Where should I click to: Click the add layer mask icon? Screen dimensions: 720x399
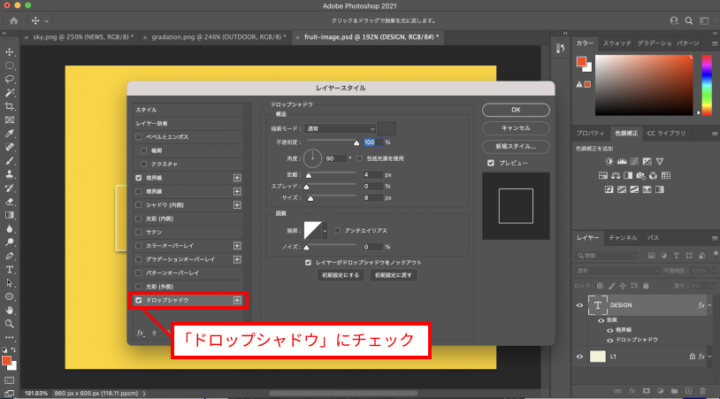646,391
